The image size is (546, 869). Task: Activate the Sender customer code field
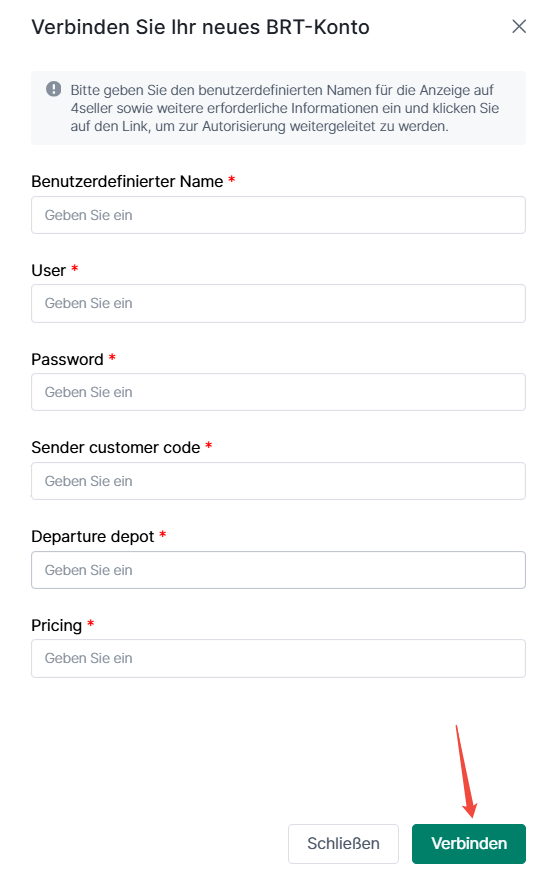pos(278,481)
